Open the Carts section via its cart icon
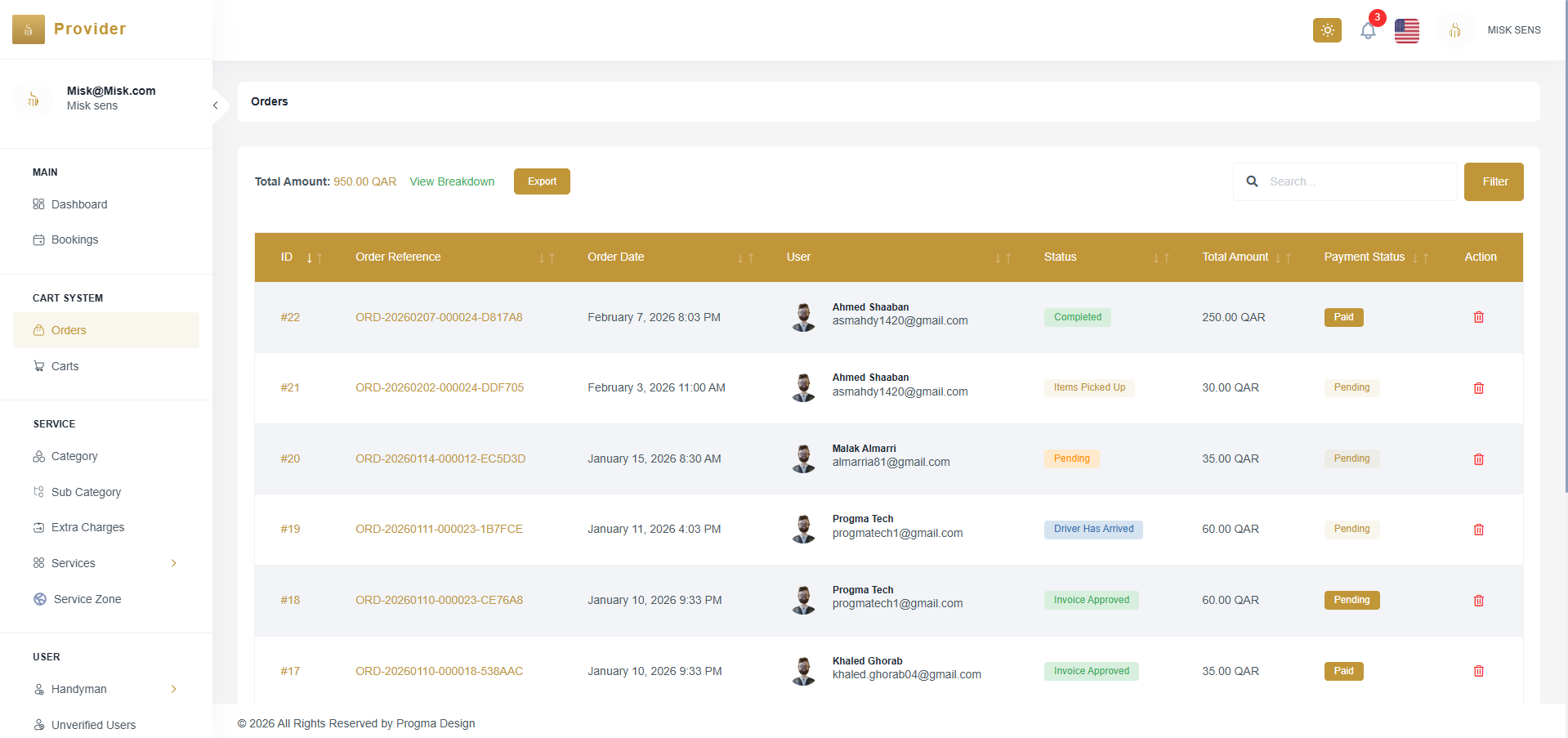The height and width of the screenshot is (738, 1568). 39,365
